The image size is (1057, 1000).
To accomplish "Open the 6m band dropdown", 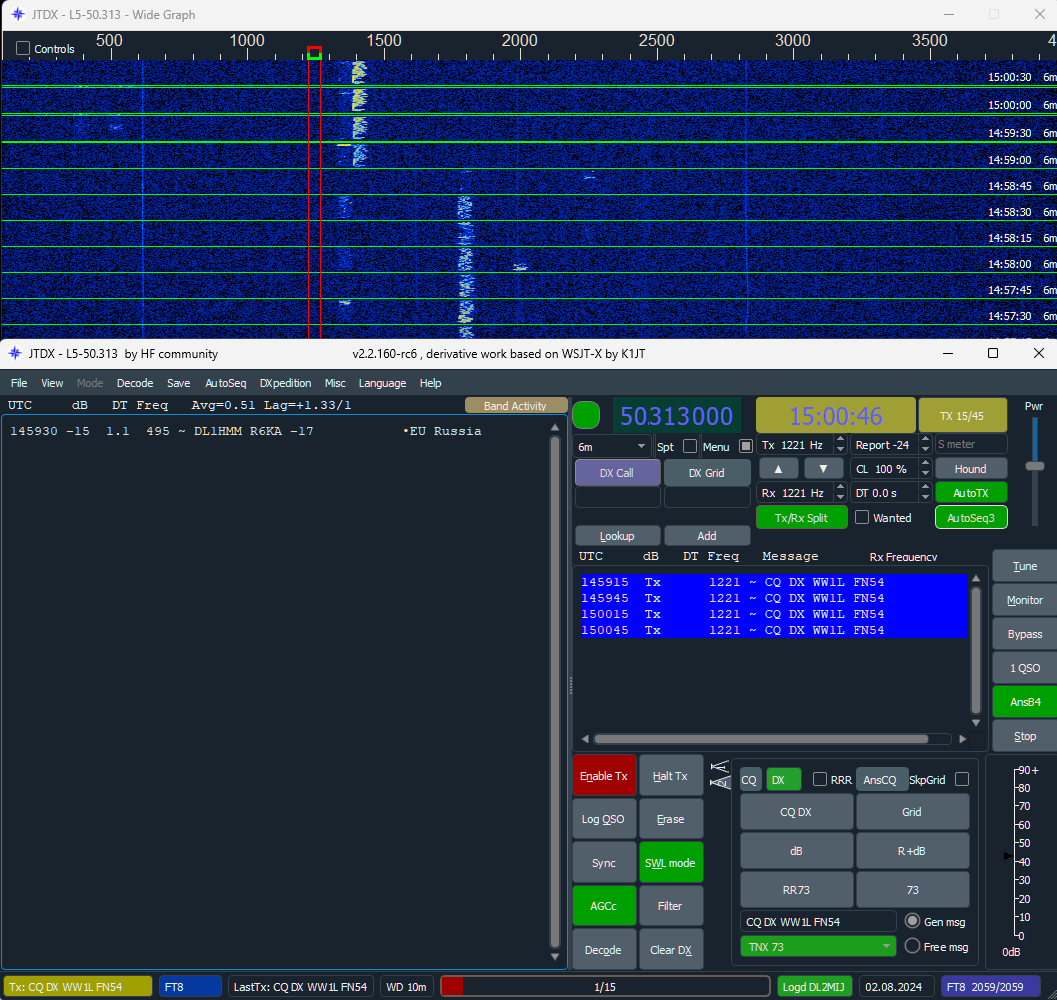I will (x=611, y=446).
